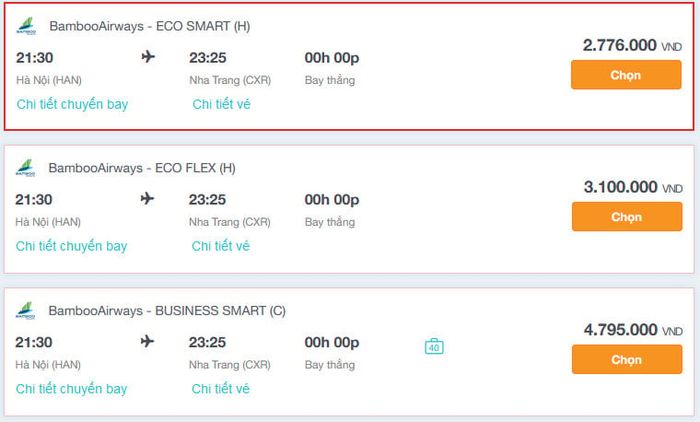
Task: Click the BambooAirways - ECO SMART (H) title
Action: 150,26
